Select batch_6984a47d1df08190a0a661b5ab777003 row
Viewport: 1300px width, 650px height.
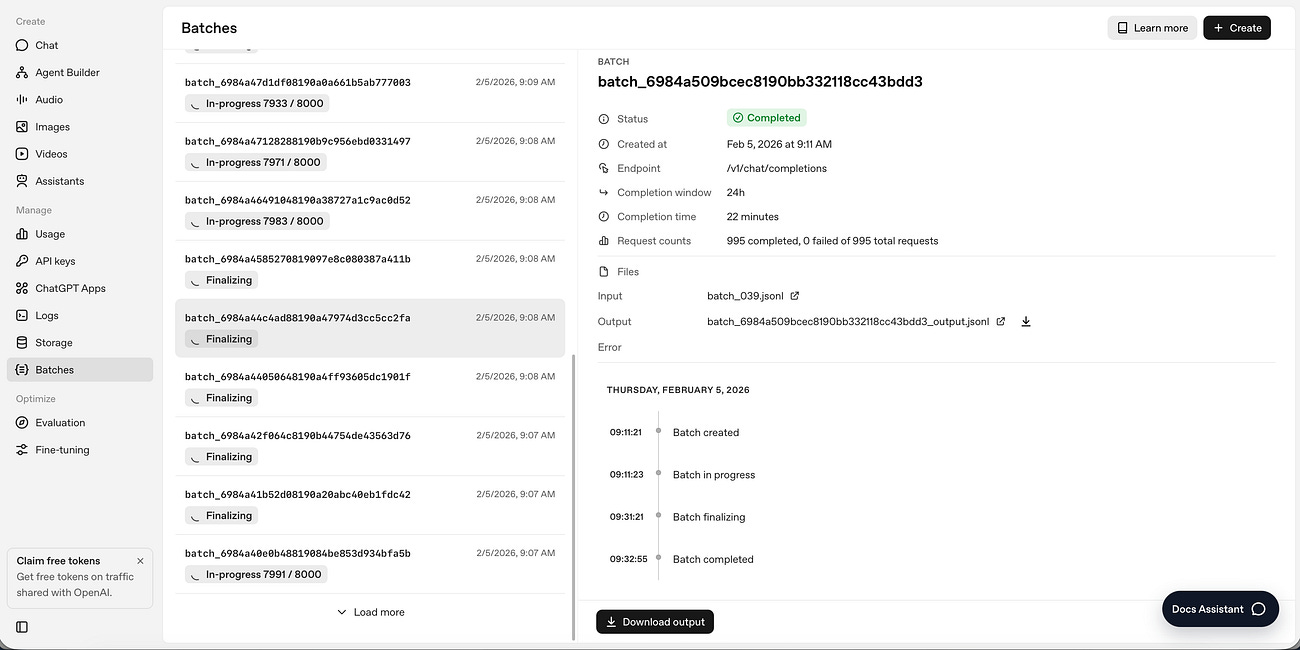coord(370,93)
